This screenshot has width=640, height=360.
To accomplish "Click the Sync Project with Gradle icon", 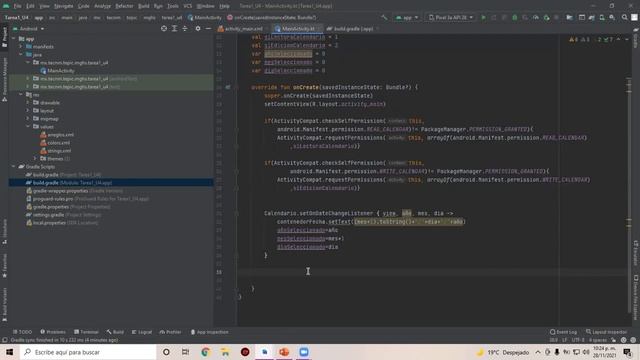I will point(592,18).
